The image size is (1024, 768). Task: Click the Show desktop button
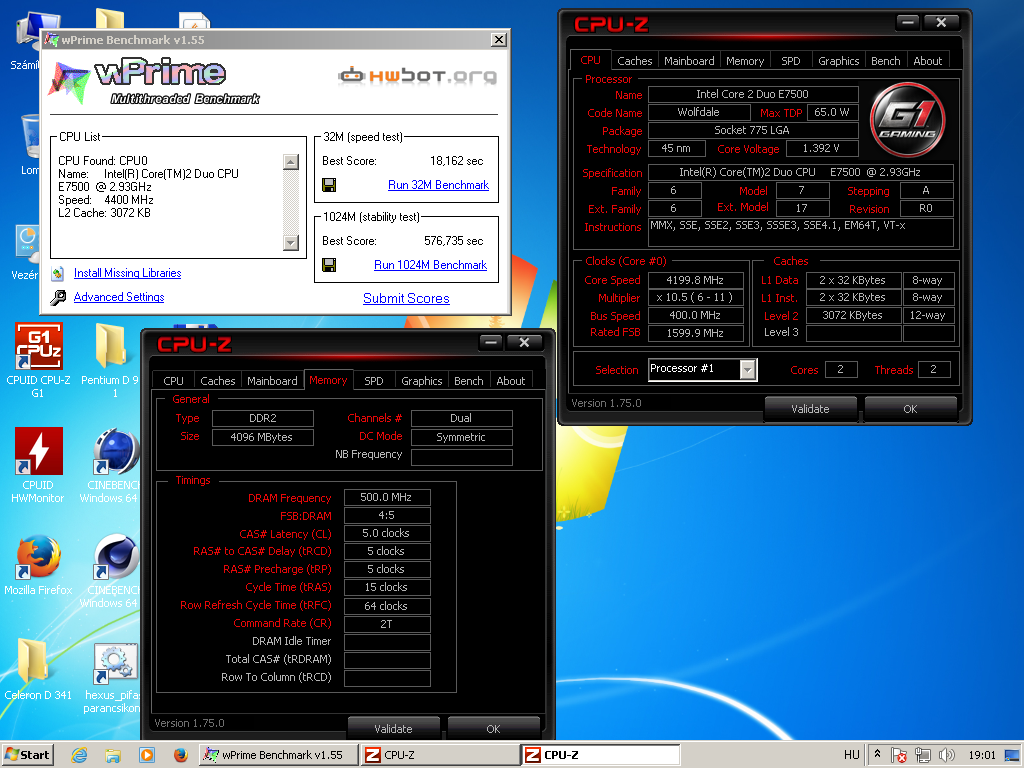[x=1013, y=755]
